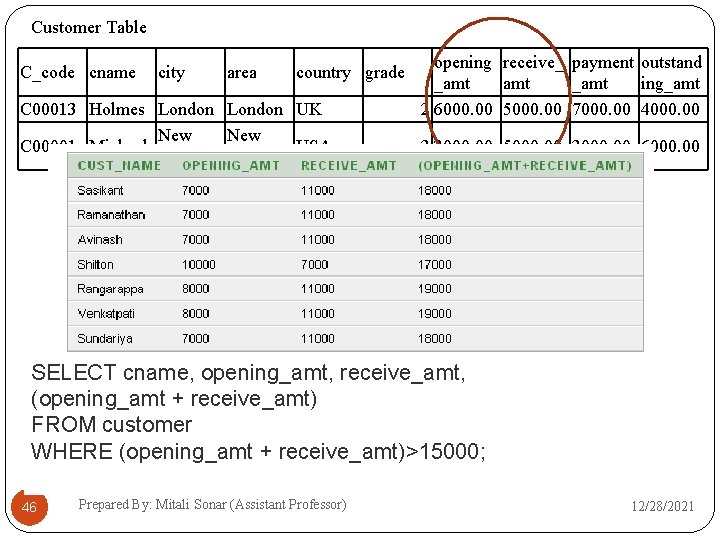Image resolution: width=720 pixels, height=540 pixels.
Task: Click the "(opening_amt + receive_amt)" query line
Action: pyautogui.click(x=174, y=399)
